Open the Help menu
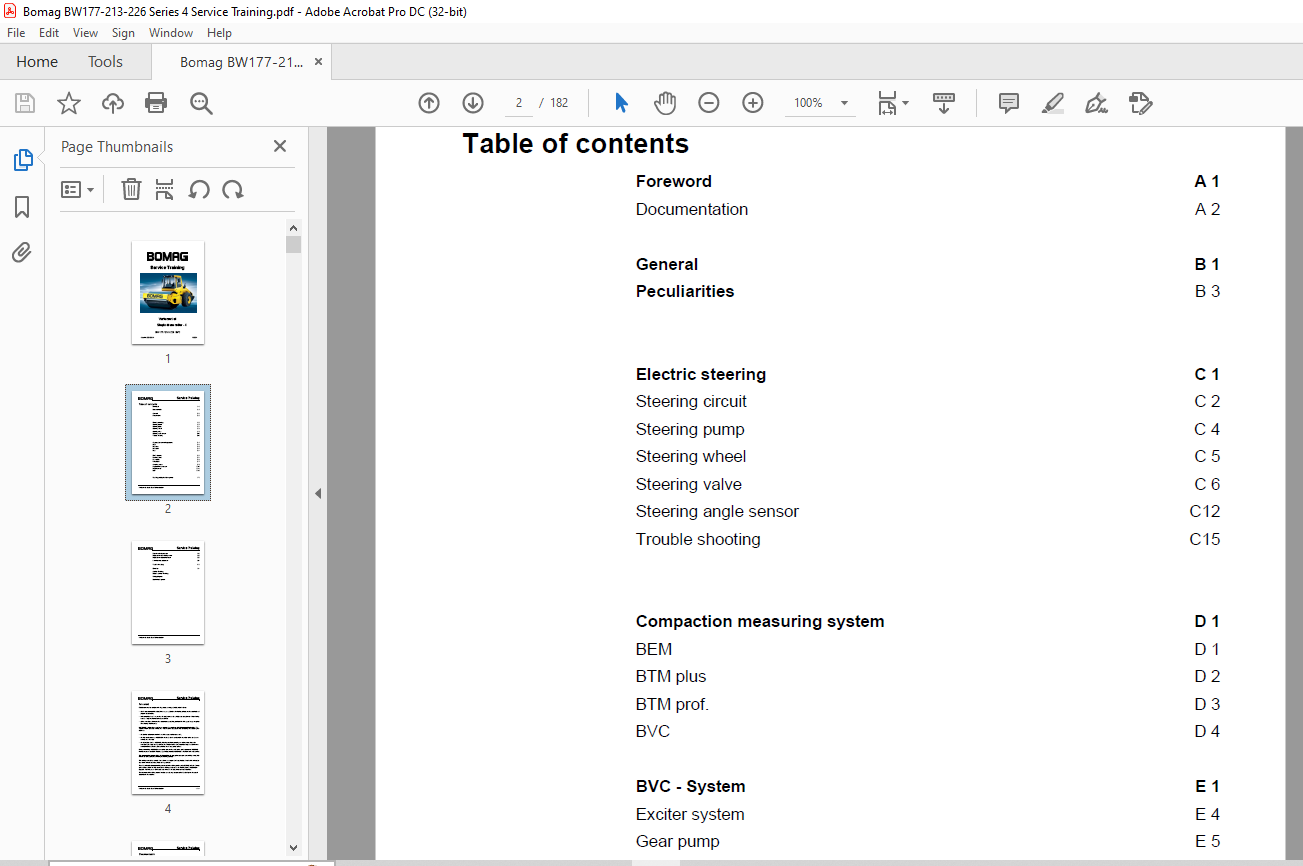The width and height of the screenshot is (1303, 866). click(x=219, y=33)
